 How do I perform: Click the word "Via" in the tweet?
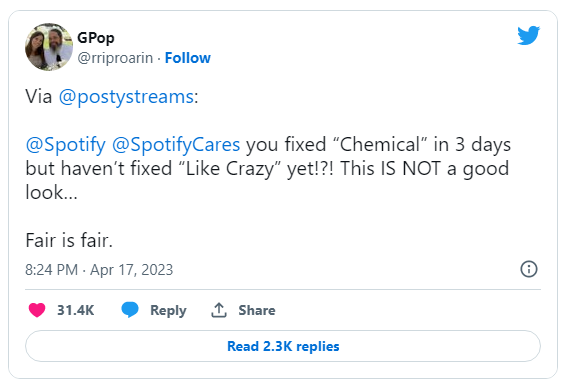pos(39,97)
